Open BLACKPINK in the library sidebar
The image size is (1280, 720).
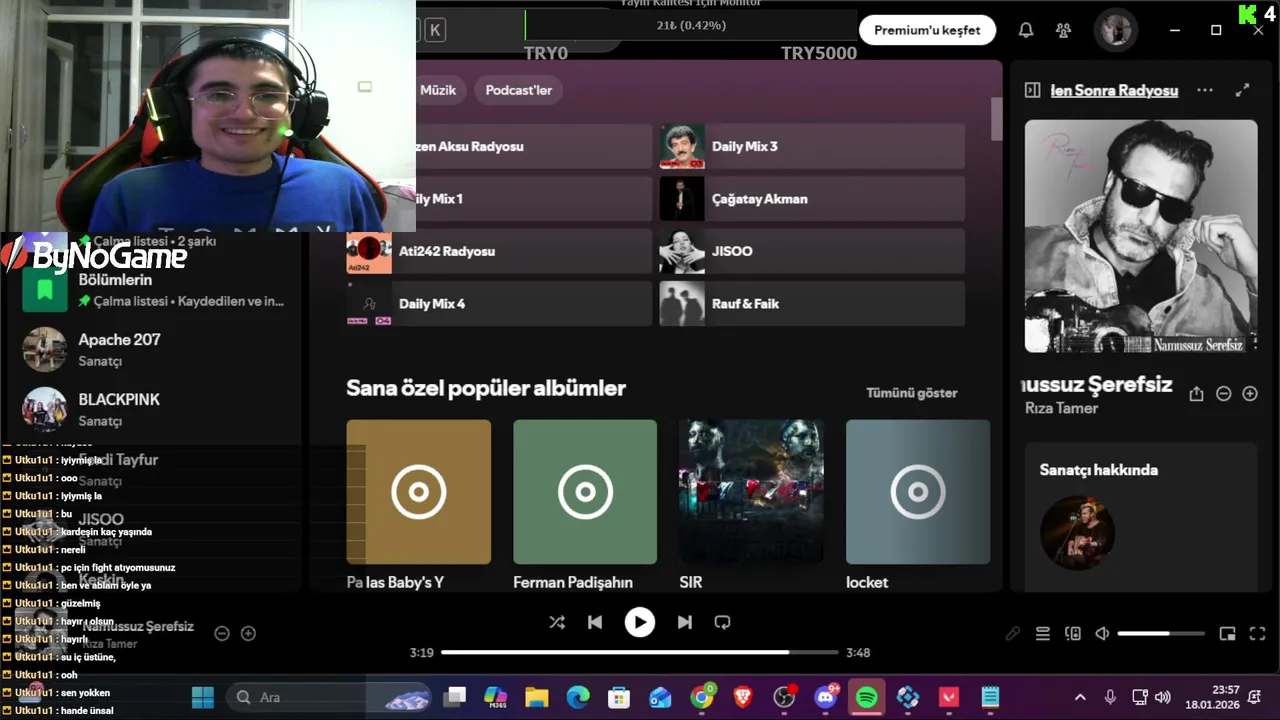point(155,409)
